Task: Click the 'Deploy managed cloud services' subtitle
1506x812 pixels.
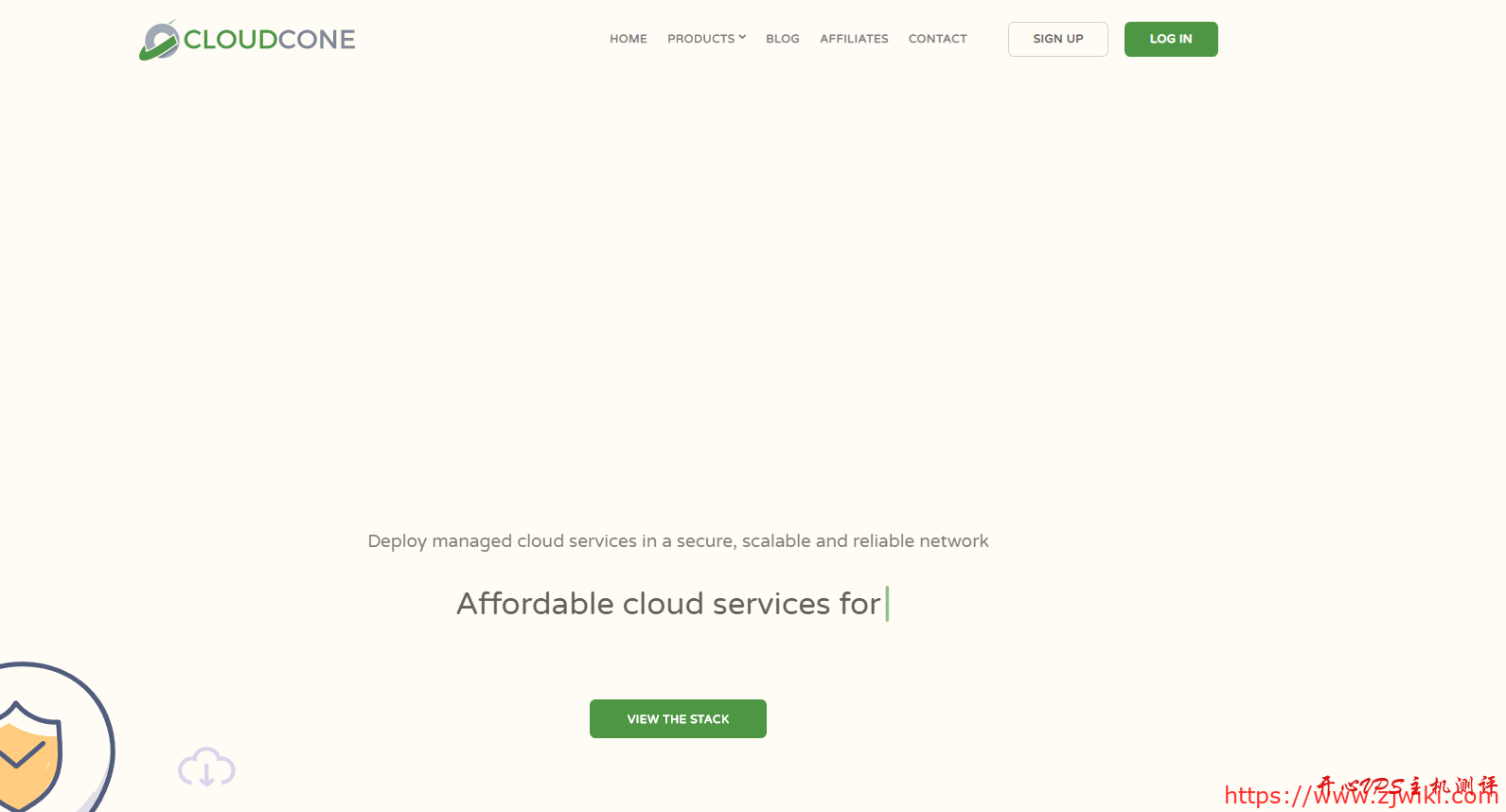Action: [x=678, y=541]
